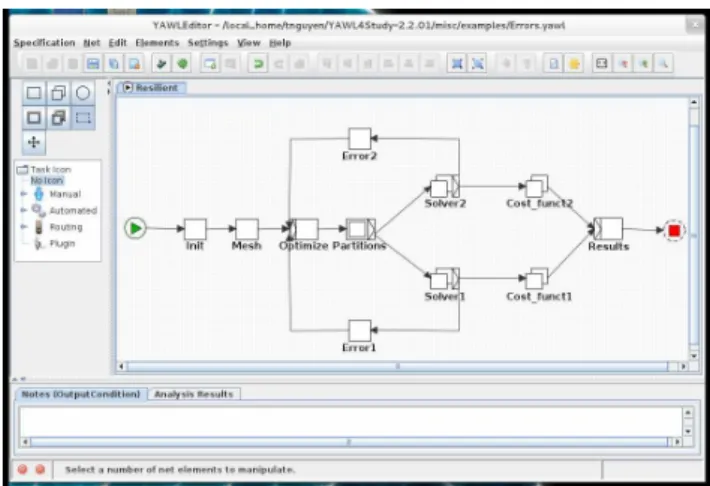This screenshot has width=710, height=486.
Task: Collapse palette panel with splitter arrow
Action: (x=109, y=83)
